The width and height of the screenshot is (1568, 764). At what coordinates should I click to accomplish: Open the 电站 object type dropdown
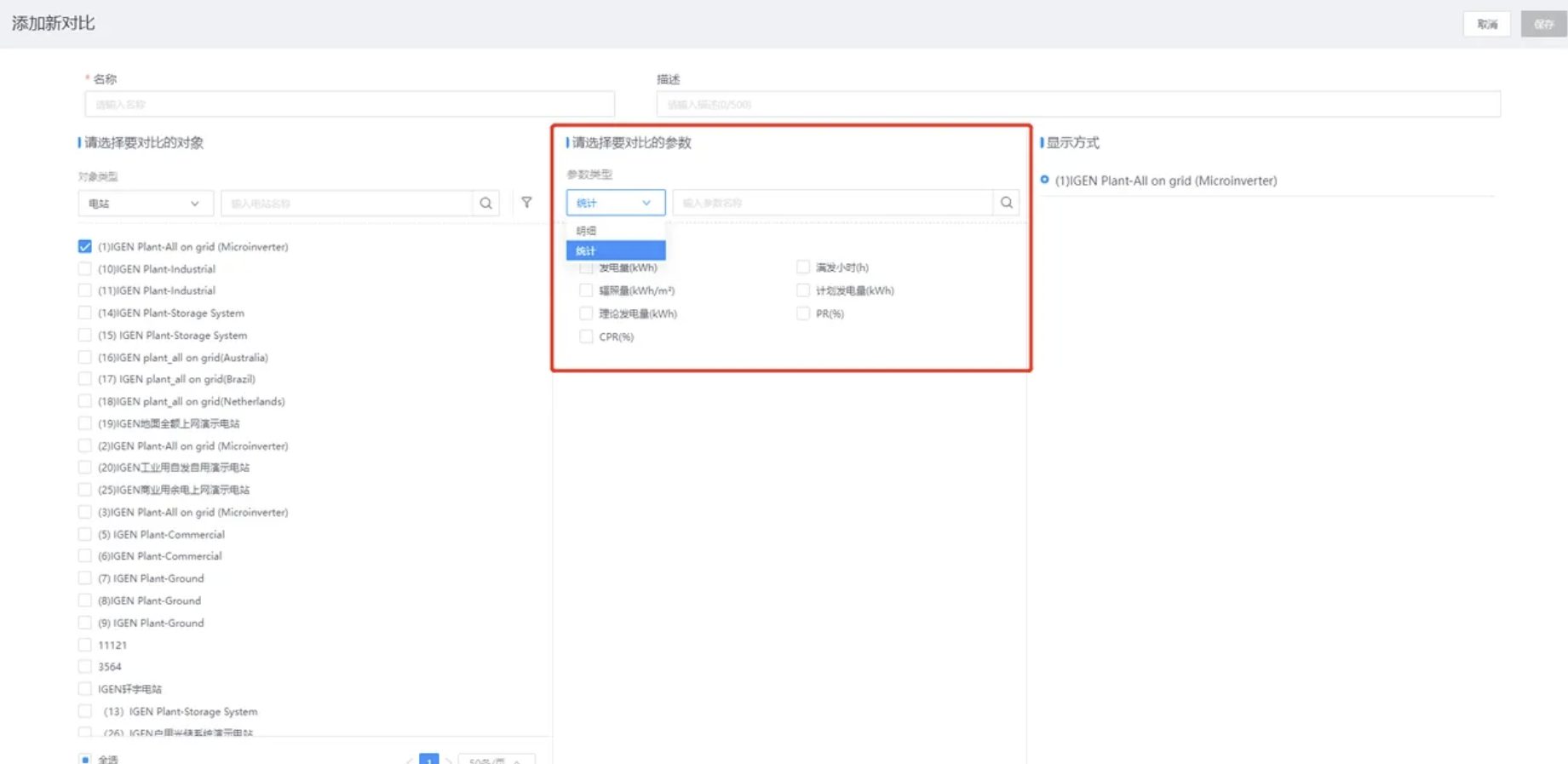coord(145,204)
